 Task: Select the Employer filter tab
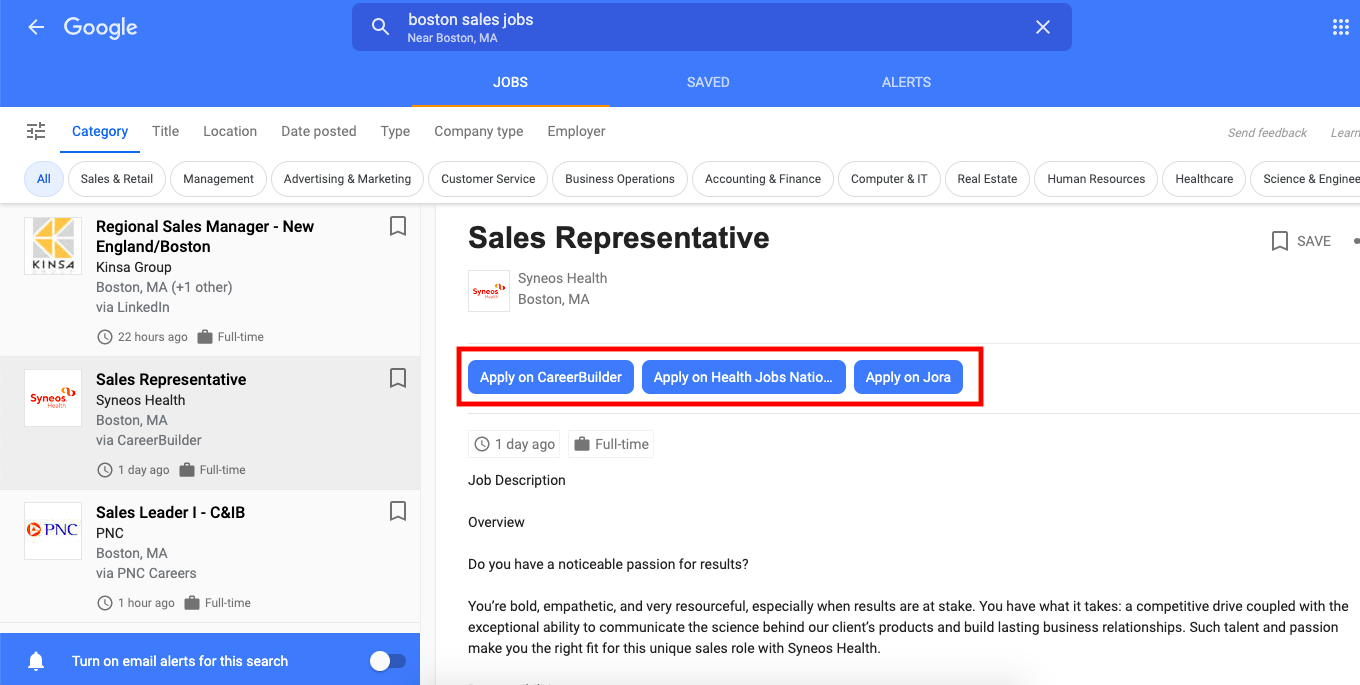pyautogui.click(x=577, y=131)
